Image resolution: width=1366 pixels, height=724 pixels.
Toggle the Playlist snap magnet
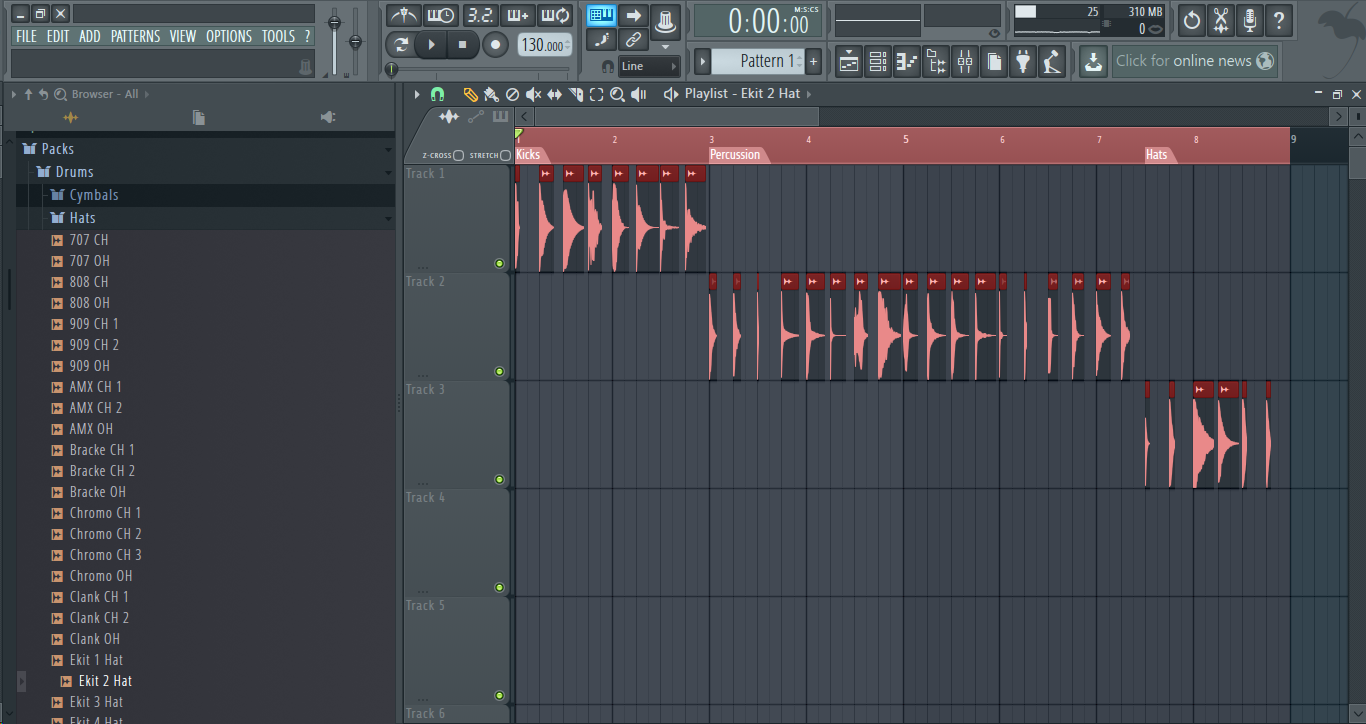coord(437,94)
